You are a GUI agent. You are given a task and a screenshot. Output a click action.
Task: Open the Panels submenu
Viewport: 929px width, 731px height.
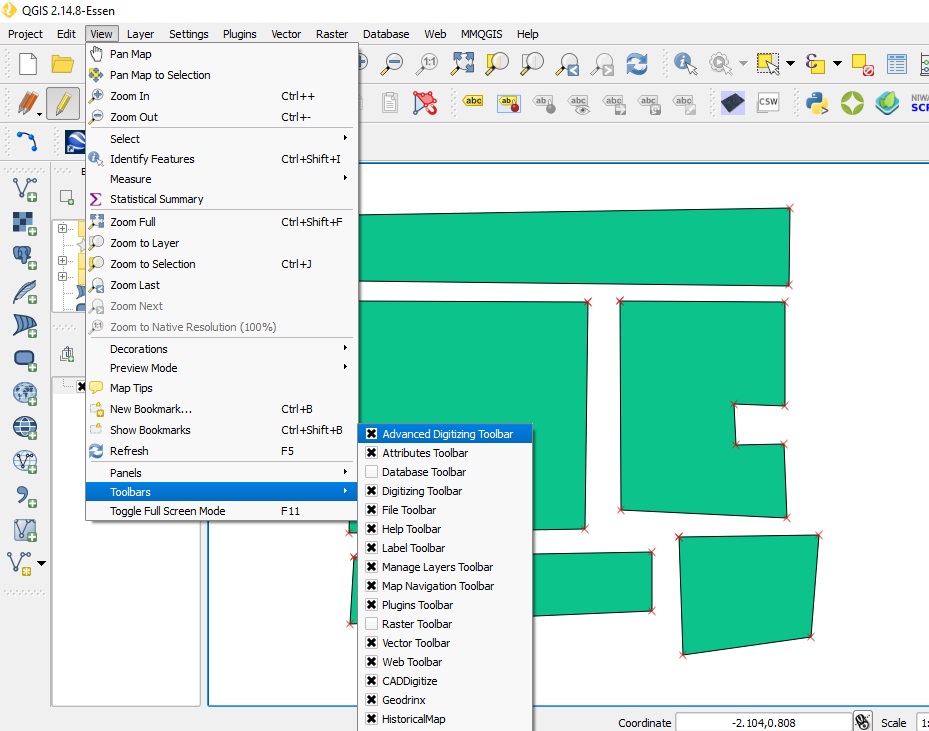pyautogui.click(x=222, y=473)
